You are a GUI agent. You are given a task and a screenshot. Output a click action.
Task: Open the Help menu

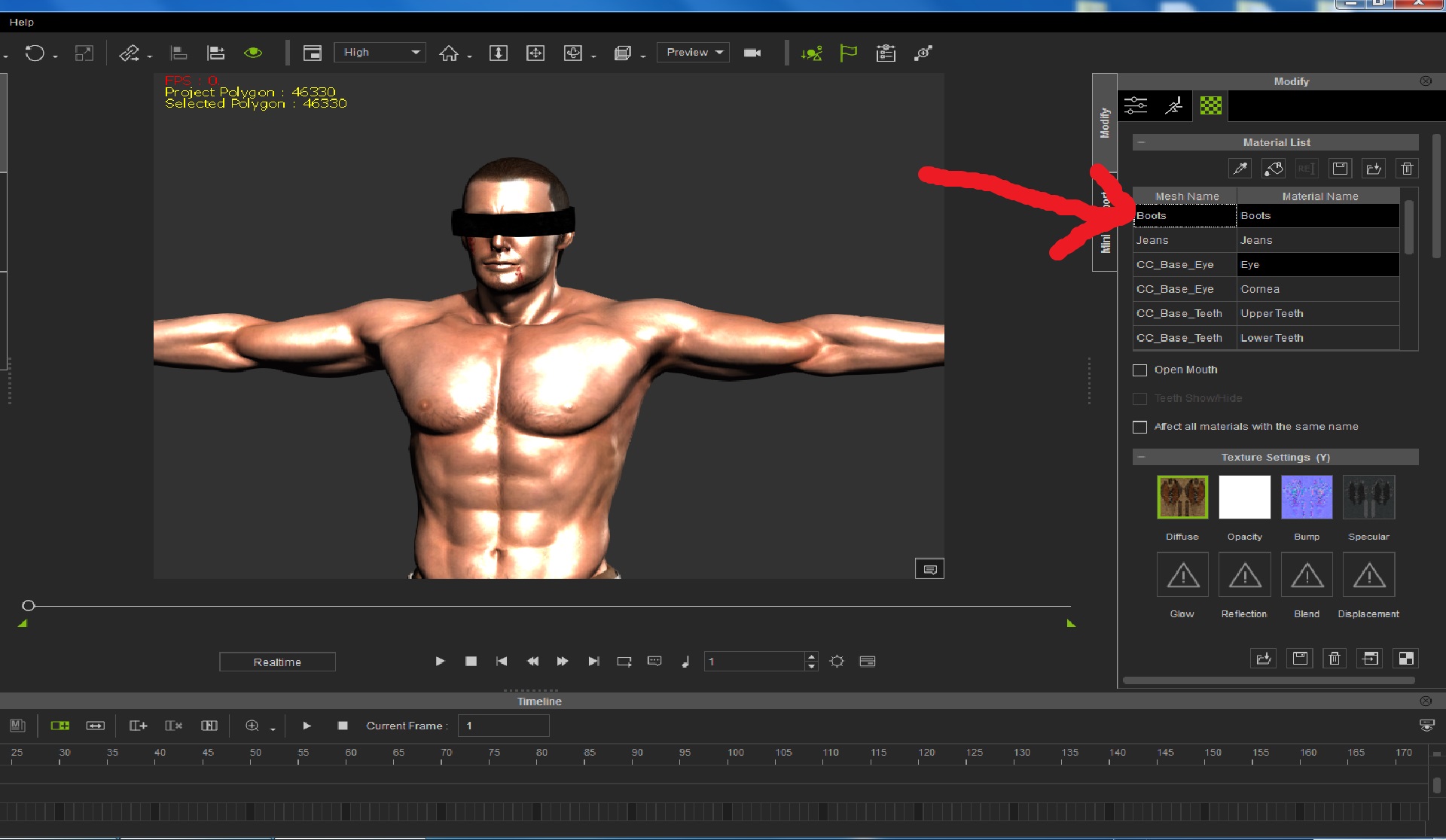point(21,22)
